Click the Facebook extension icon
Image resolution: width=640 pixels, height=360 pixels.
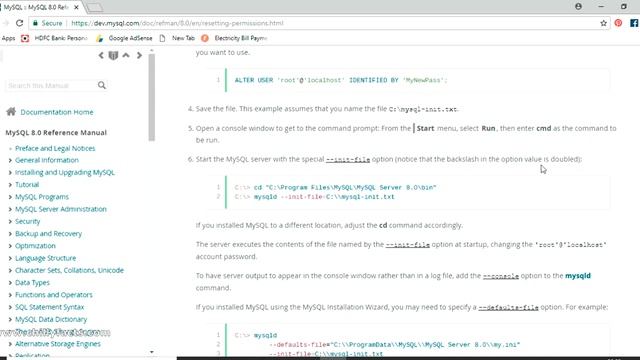pyautogui.click(x=634, y=23)
